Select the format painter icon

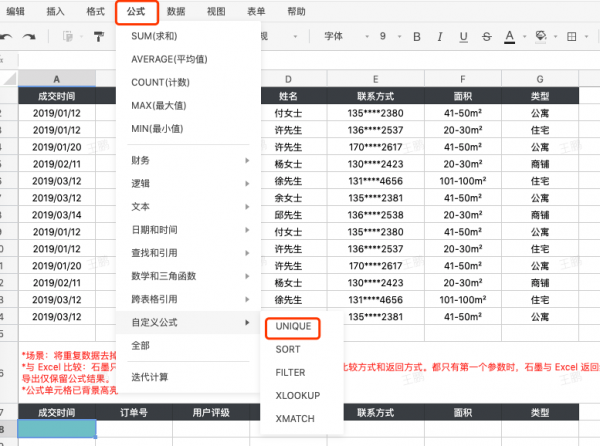[99, 37]
